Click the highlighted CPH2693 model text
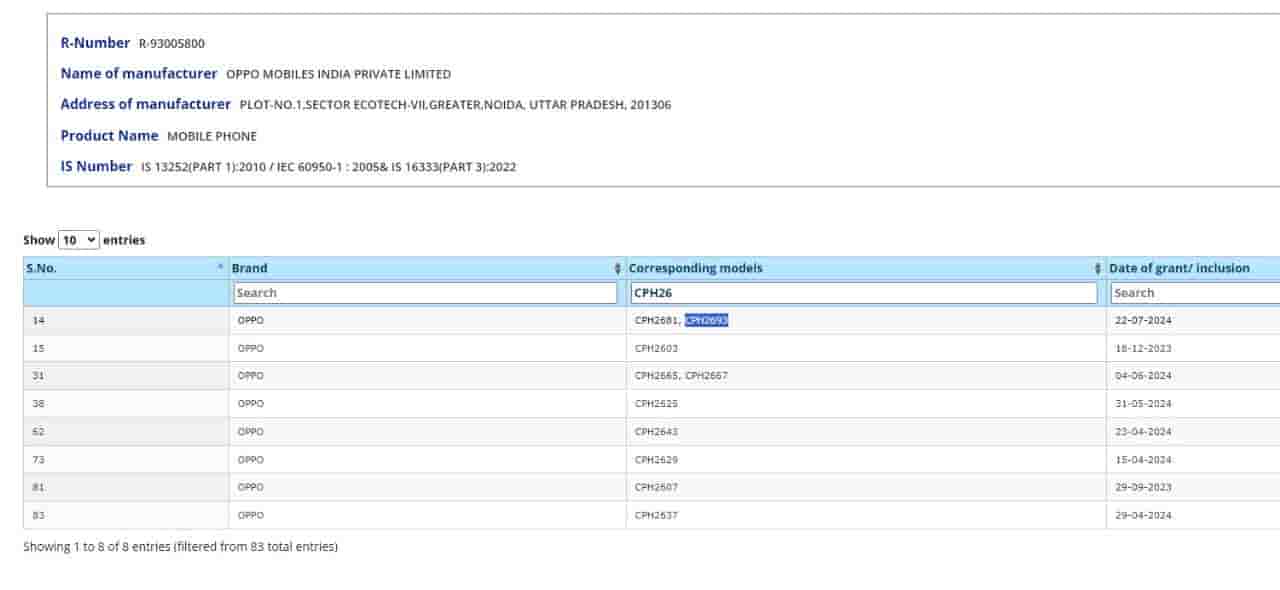The width and height of the screenshot is (1280, 590). coord(706,321)
